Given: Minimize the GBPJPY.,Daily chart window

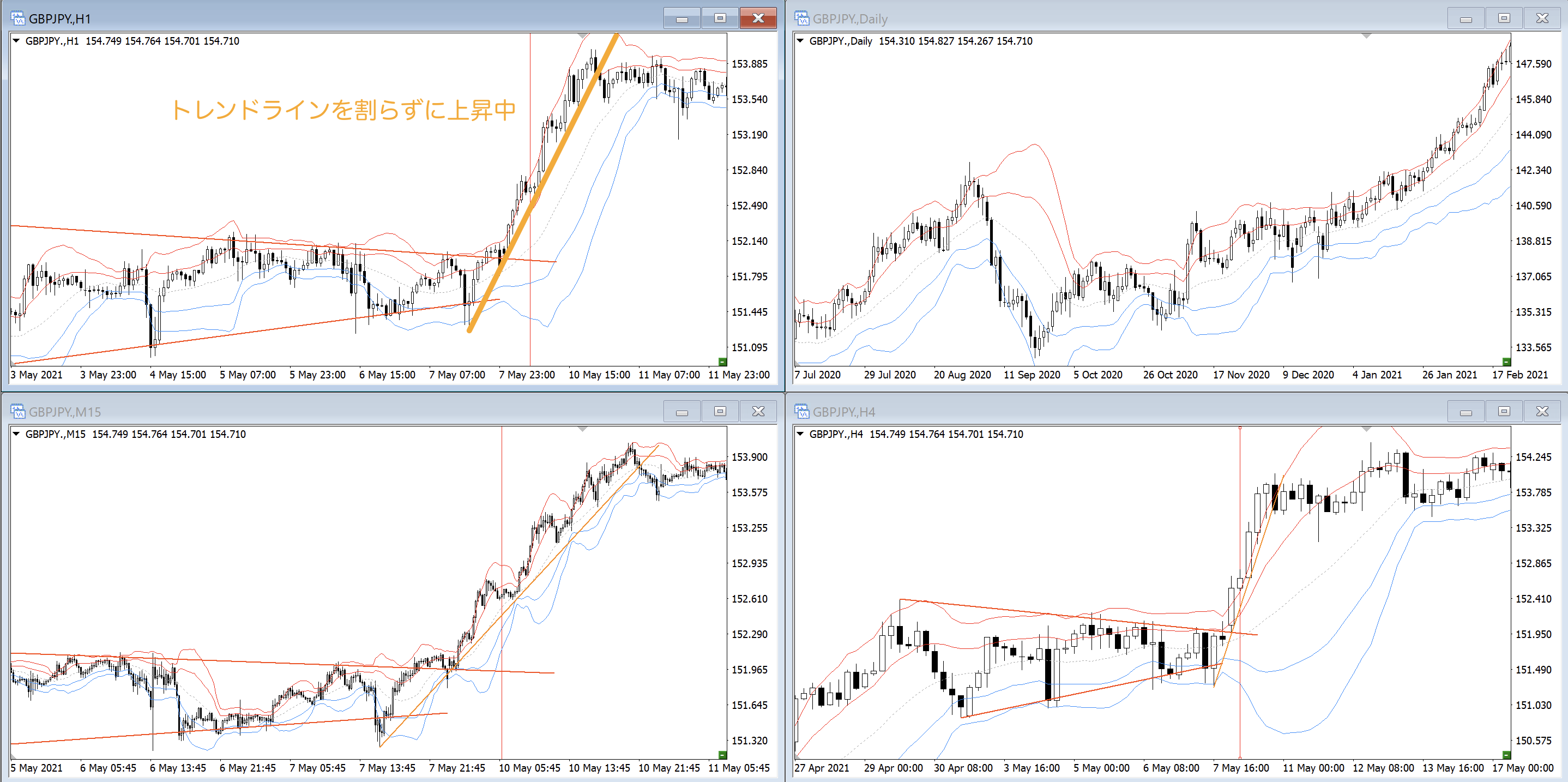Looking at the screenshot, I should tap(1466, 19).
